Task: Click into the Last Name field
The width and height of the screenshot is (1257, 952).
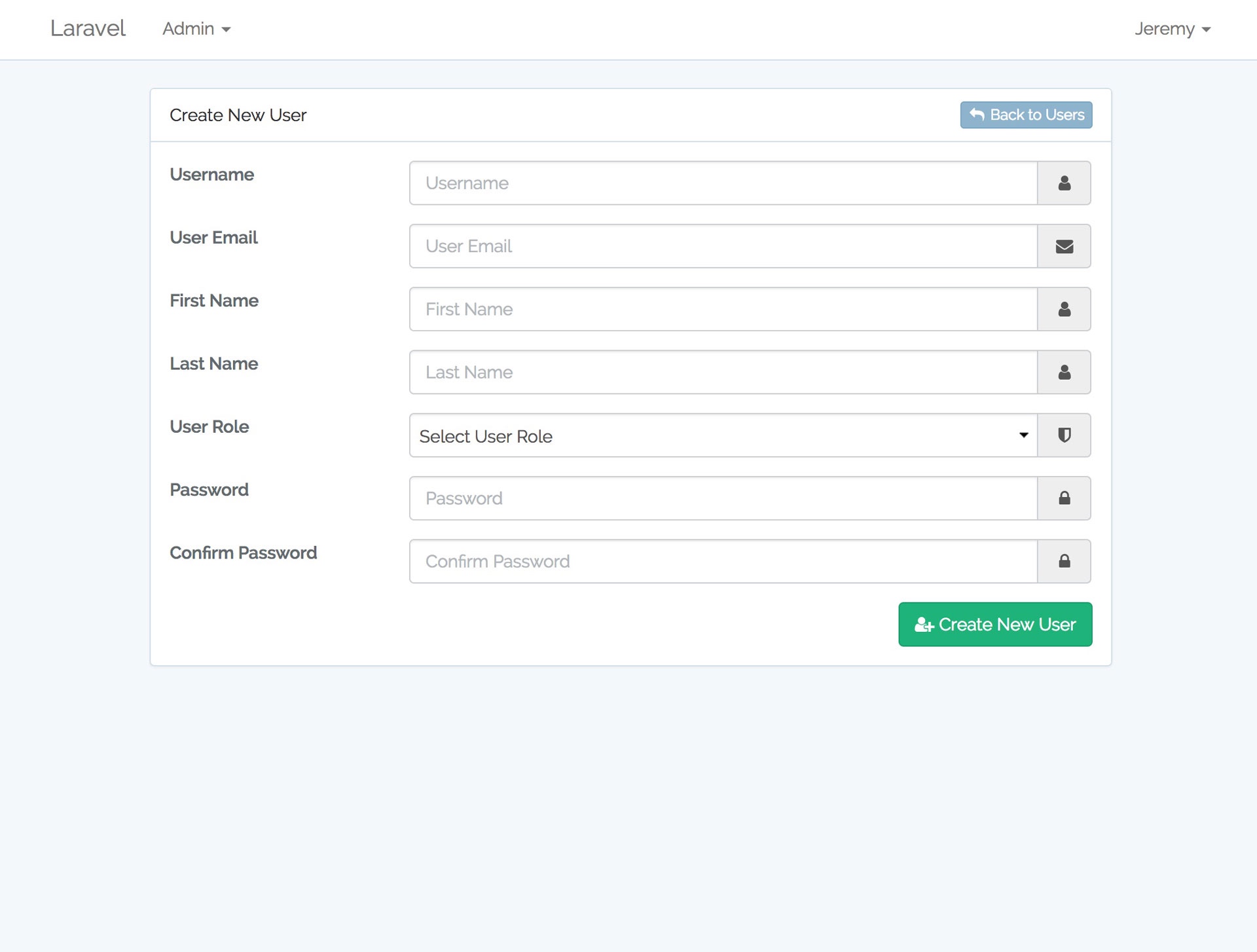Action: pyautogui.click(x=723, y=372)
